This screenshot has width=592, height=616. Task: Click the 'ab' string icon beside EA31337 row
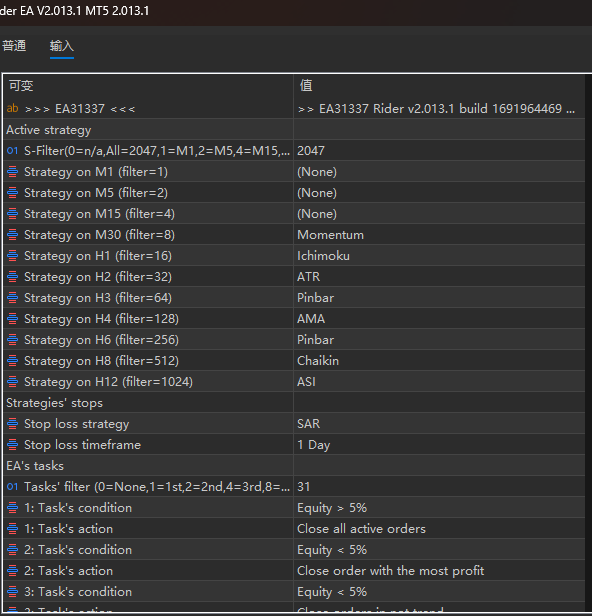pos(13,108)
